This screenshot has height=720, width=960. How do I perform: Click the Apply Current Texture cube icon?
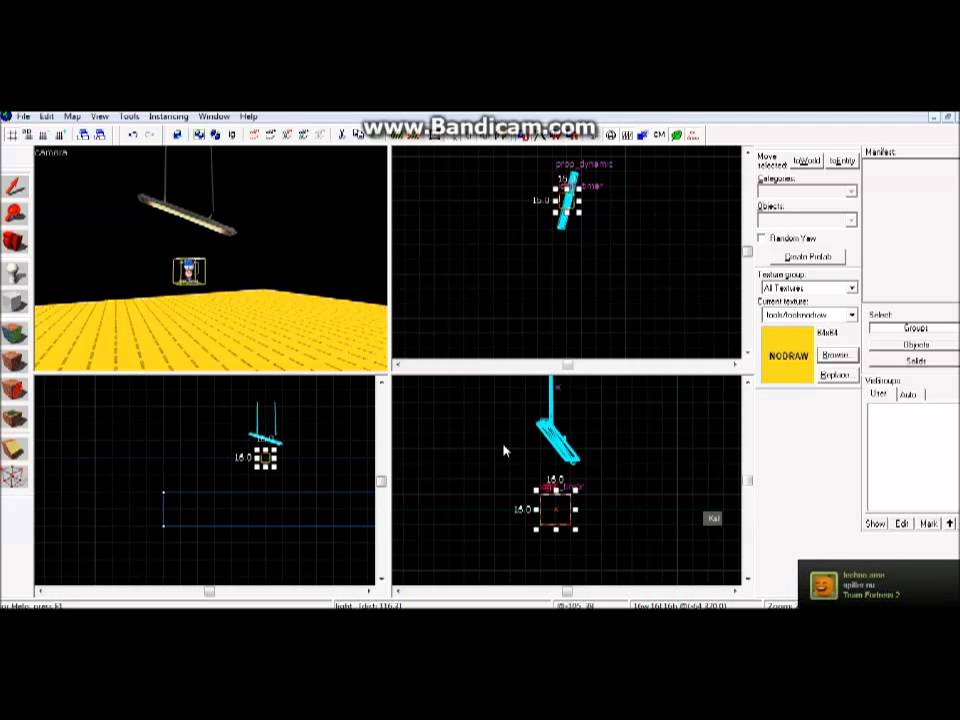[16, 362]
